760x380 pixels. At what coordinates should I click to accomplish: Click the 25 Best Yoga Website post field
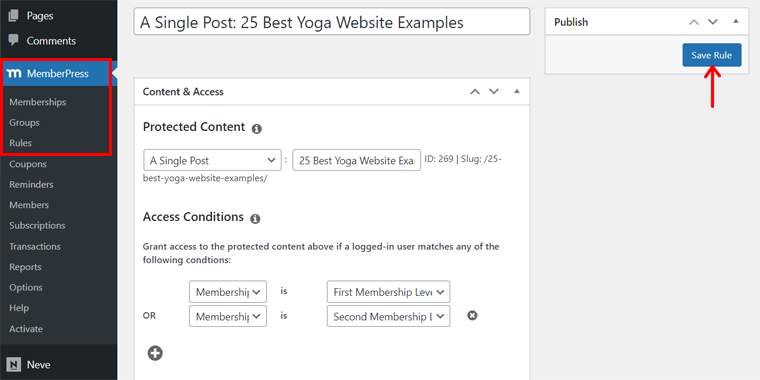(357, 160)
